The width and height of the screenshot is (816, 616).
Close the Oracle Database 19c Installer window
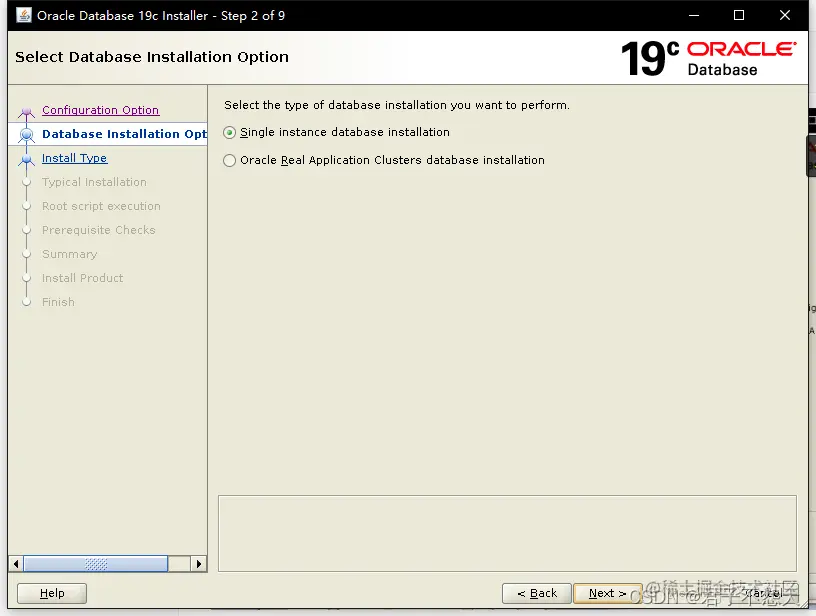(785, 15)
